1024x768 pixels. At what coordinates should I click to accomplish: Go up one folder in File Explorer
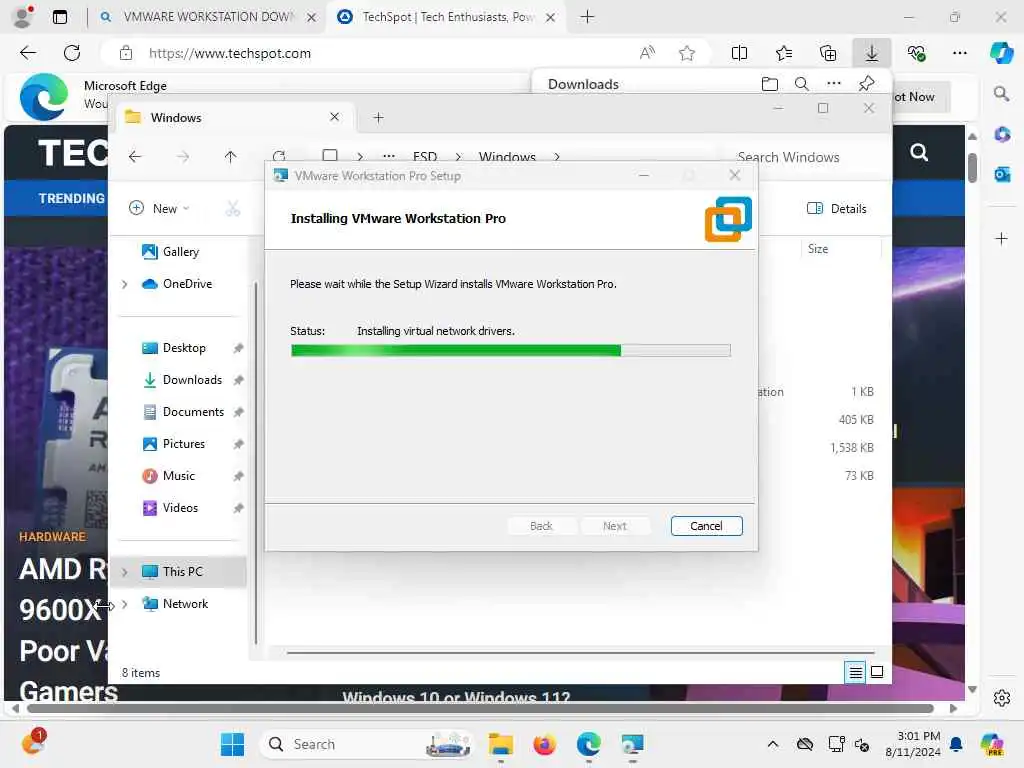230,157
